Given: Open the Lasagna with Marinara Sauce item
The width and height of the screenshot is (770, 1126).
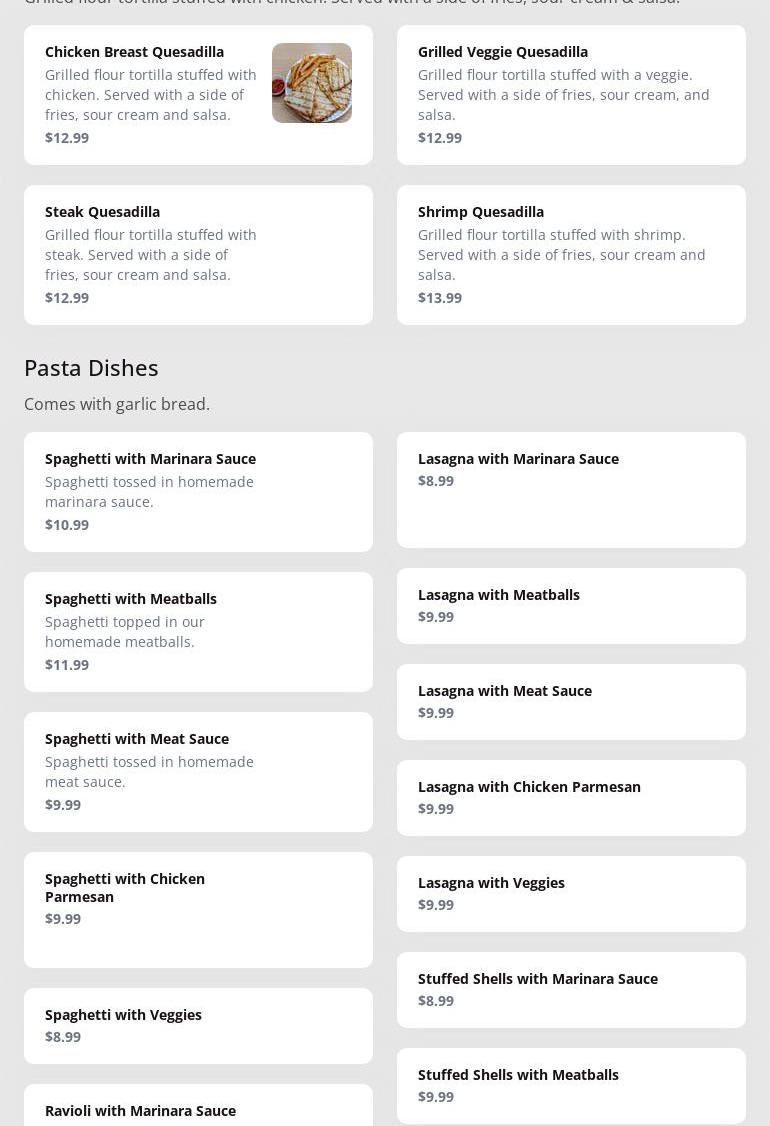Looking at the screenshot, I should click(x=570, y=489).
